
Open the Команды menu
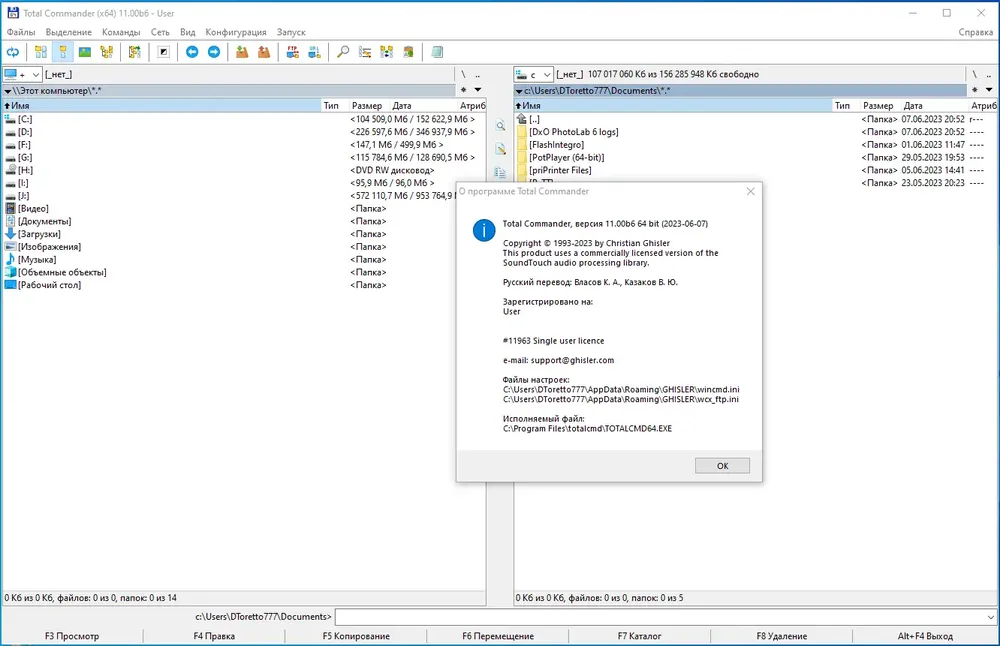coord(121,32)
